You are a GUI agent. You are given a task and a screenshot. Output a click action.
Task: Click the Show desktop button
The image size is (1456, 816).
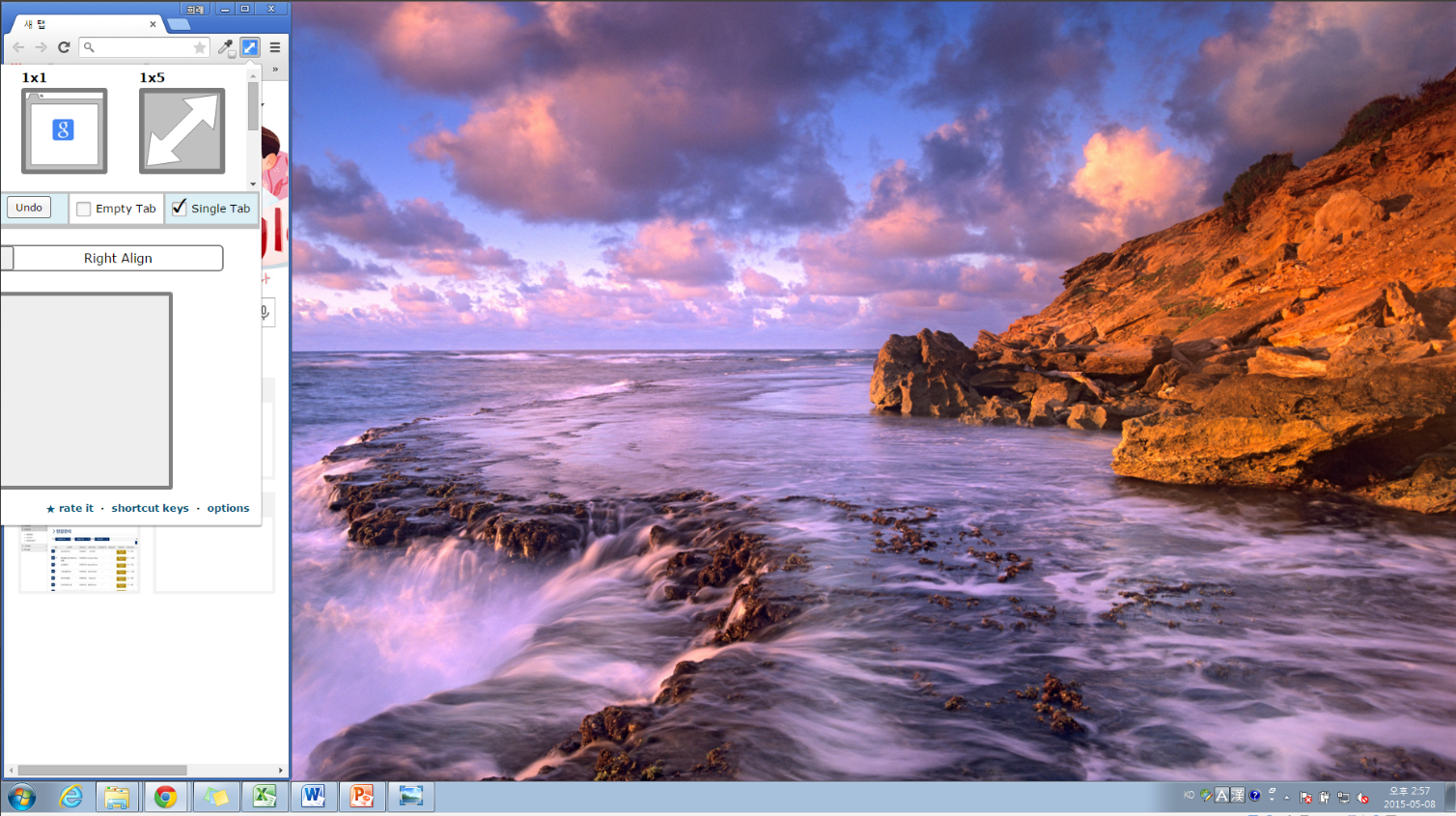[1449, 797]
